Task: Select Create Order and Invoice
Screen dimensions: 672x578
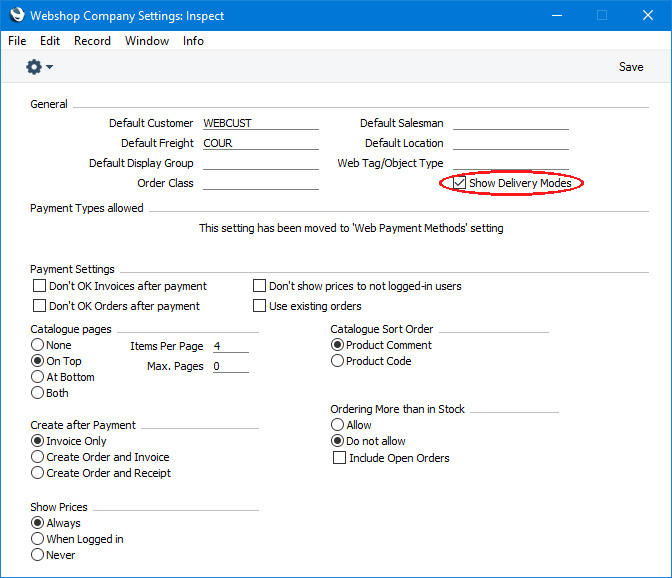Action: click(38, 457)
